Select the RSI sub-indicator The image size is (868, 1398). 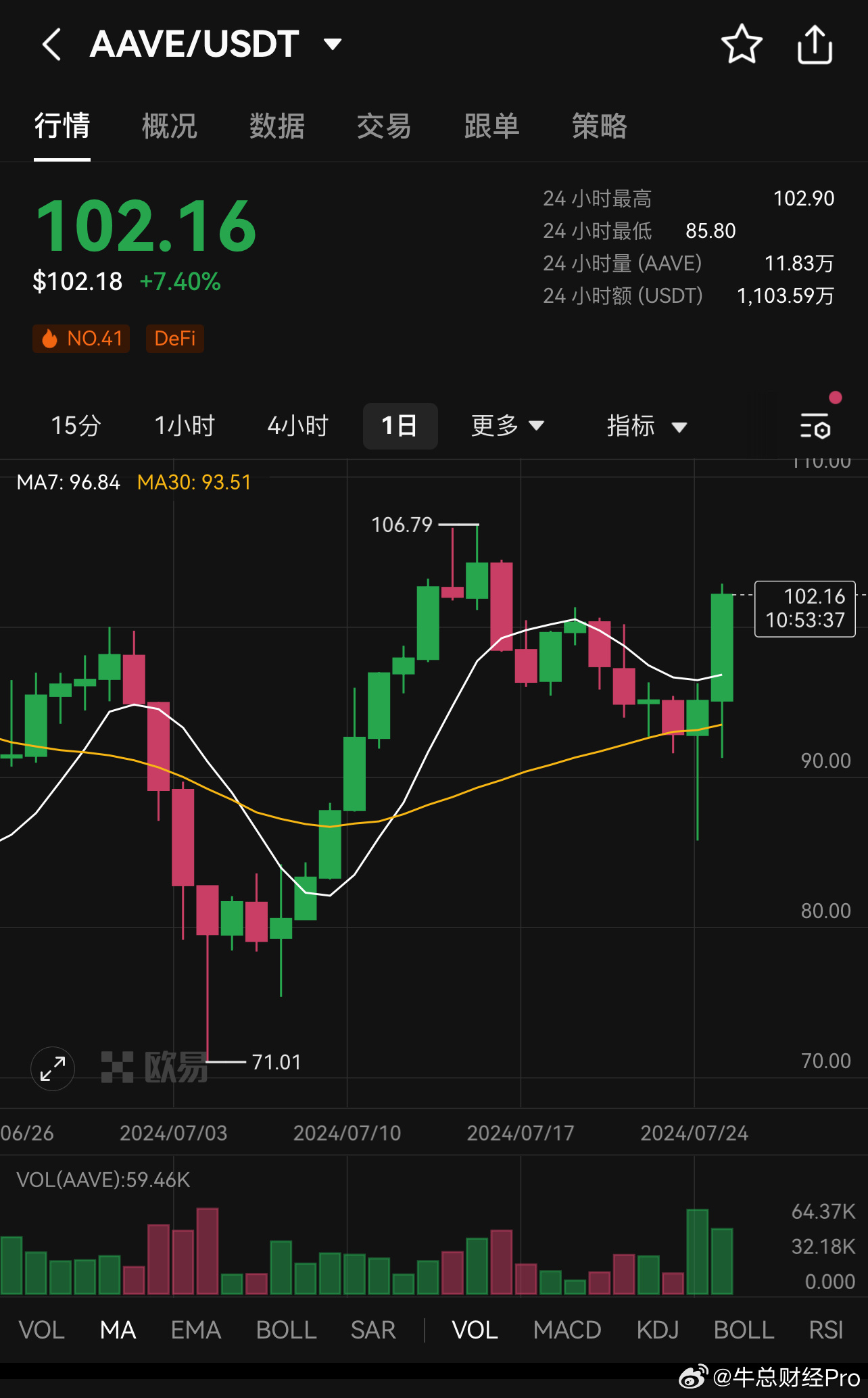(826, 1330)
